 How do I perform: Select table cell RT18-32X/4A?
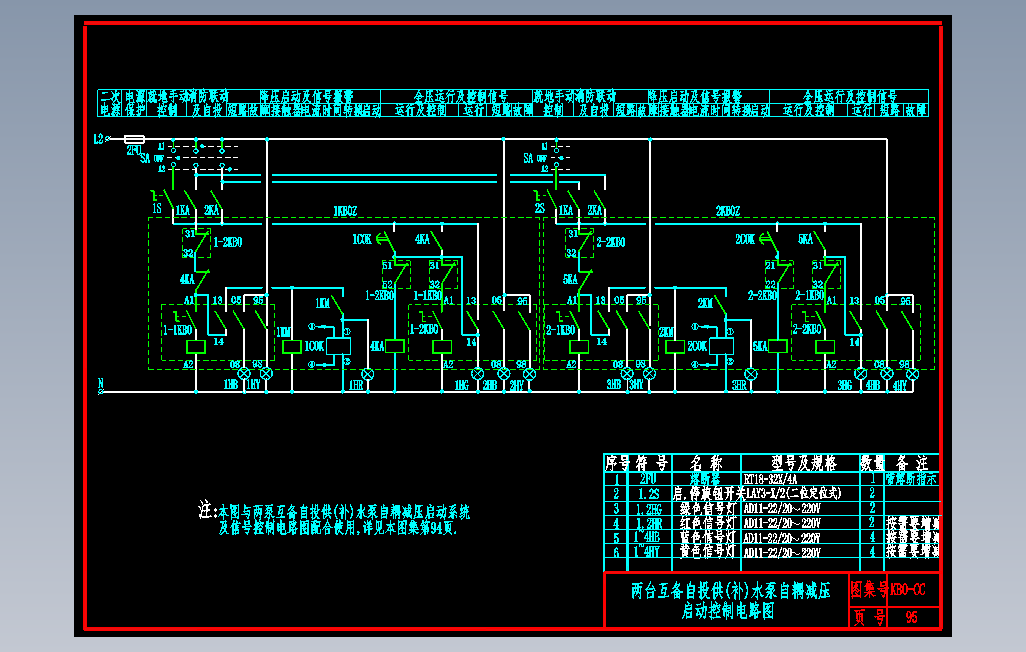770,479
